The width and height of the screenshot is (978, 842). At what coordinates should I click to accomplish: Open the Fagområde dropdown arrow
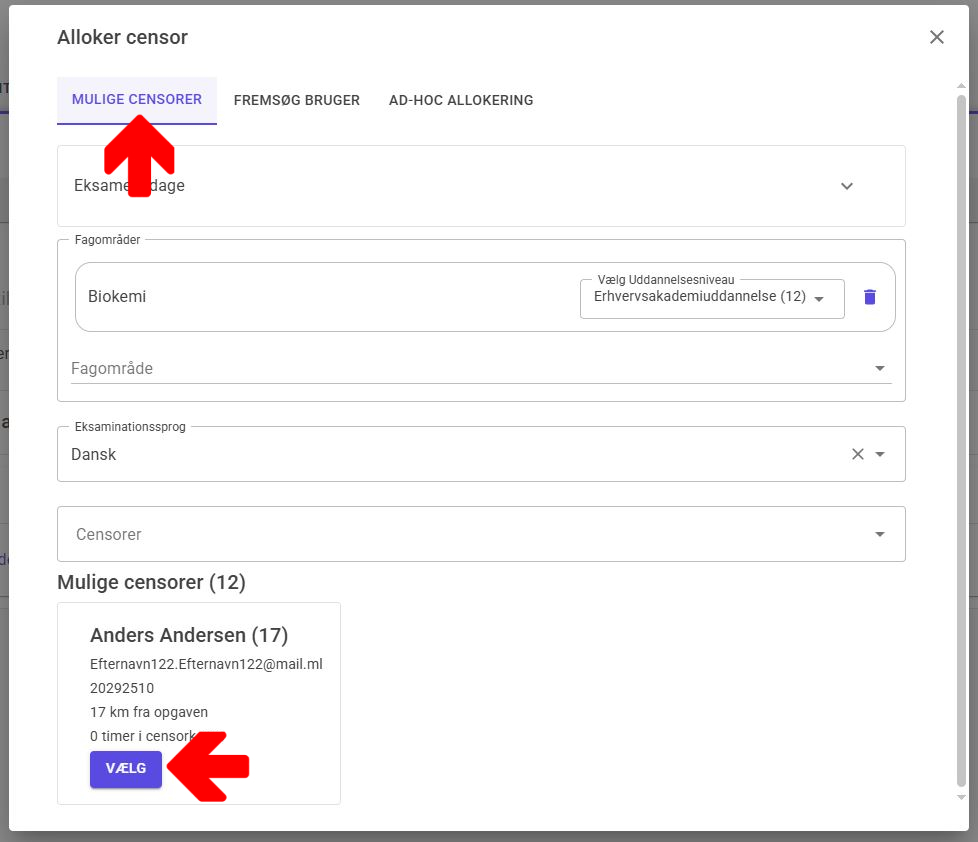pyautogui.click(x=880, y=368)
